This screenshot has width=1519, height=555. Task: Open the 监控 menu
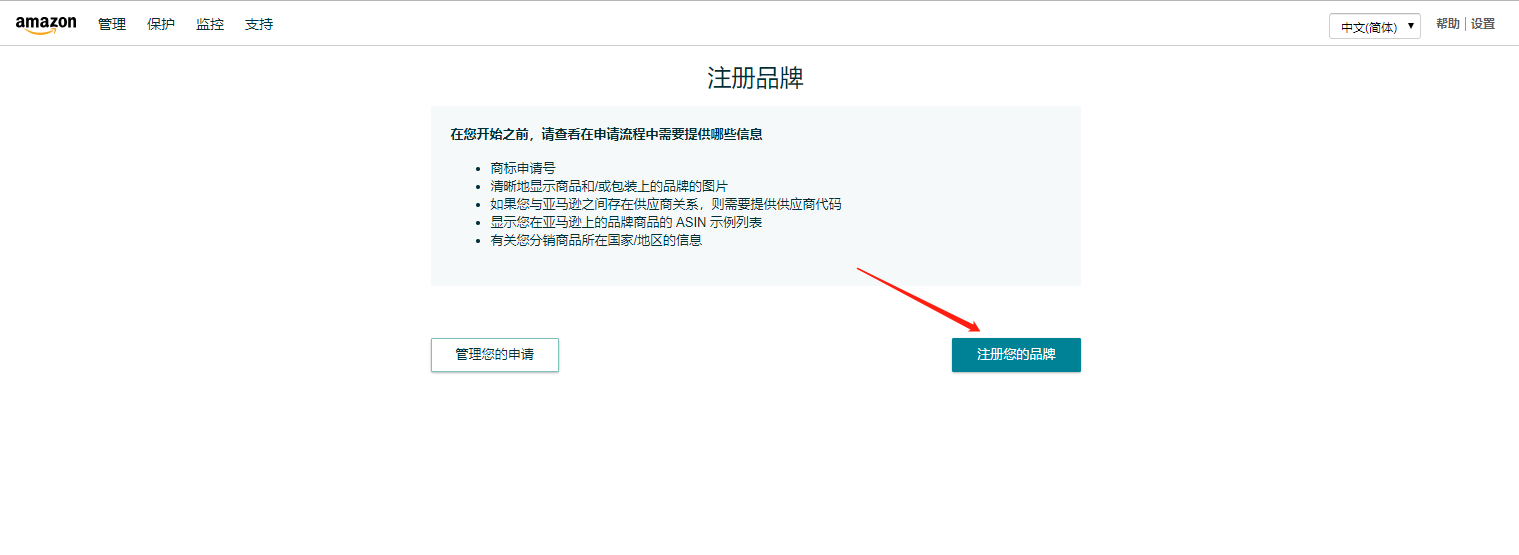(210, 24)
